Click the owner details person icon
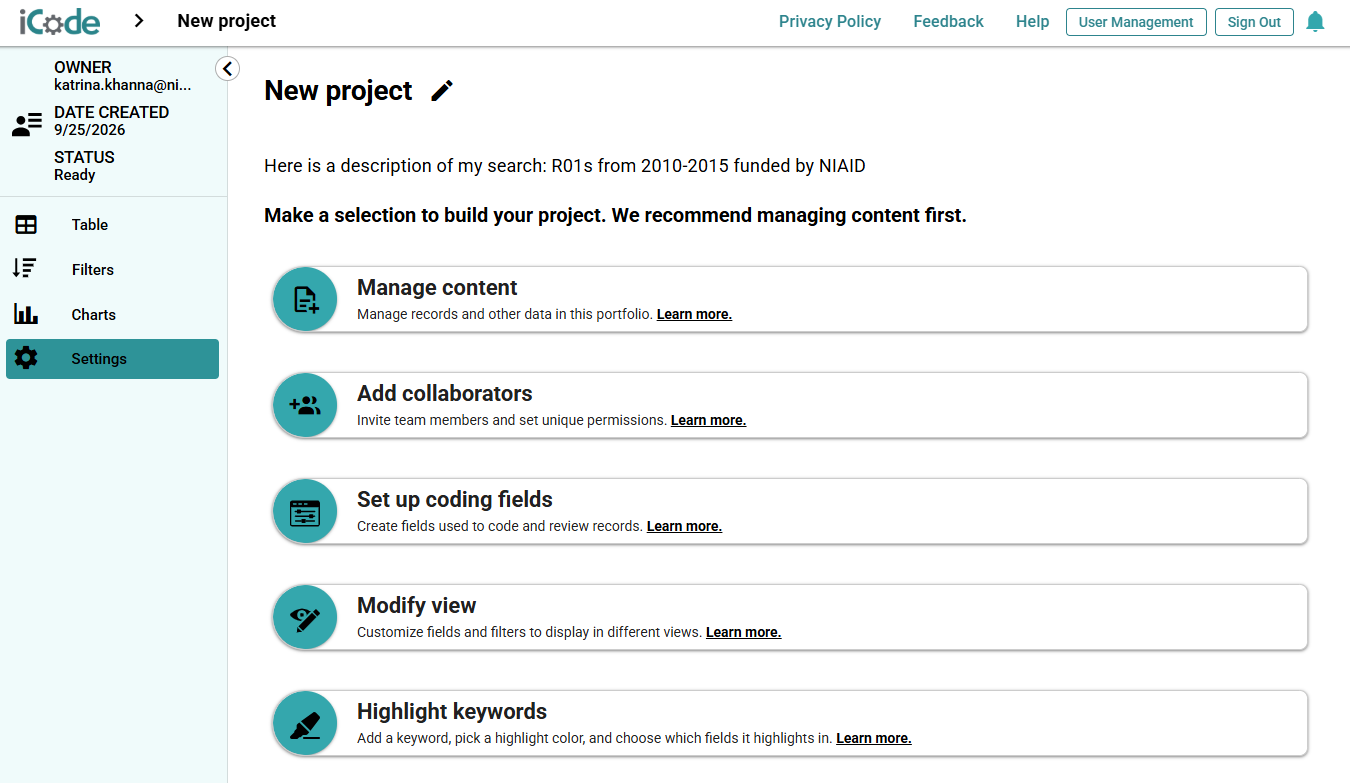The height and width of the screenshot is (783, 1350). (27, 125)
